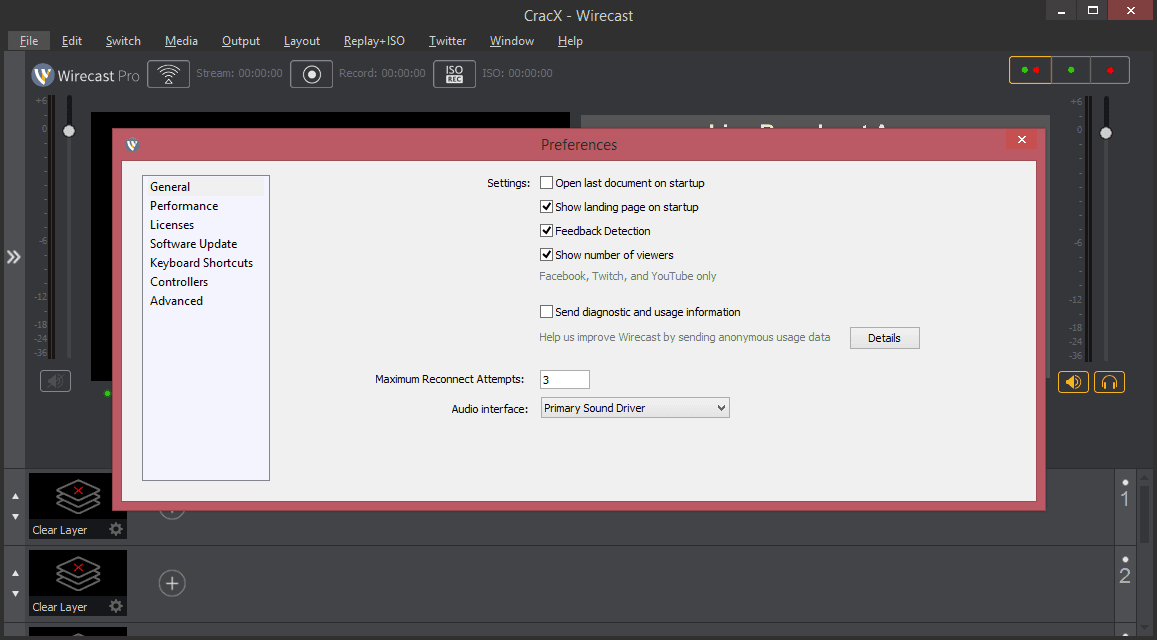Toggle Feedback Detection checkbox

[546, 230]
